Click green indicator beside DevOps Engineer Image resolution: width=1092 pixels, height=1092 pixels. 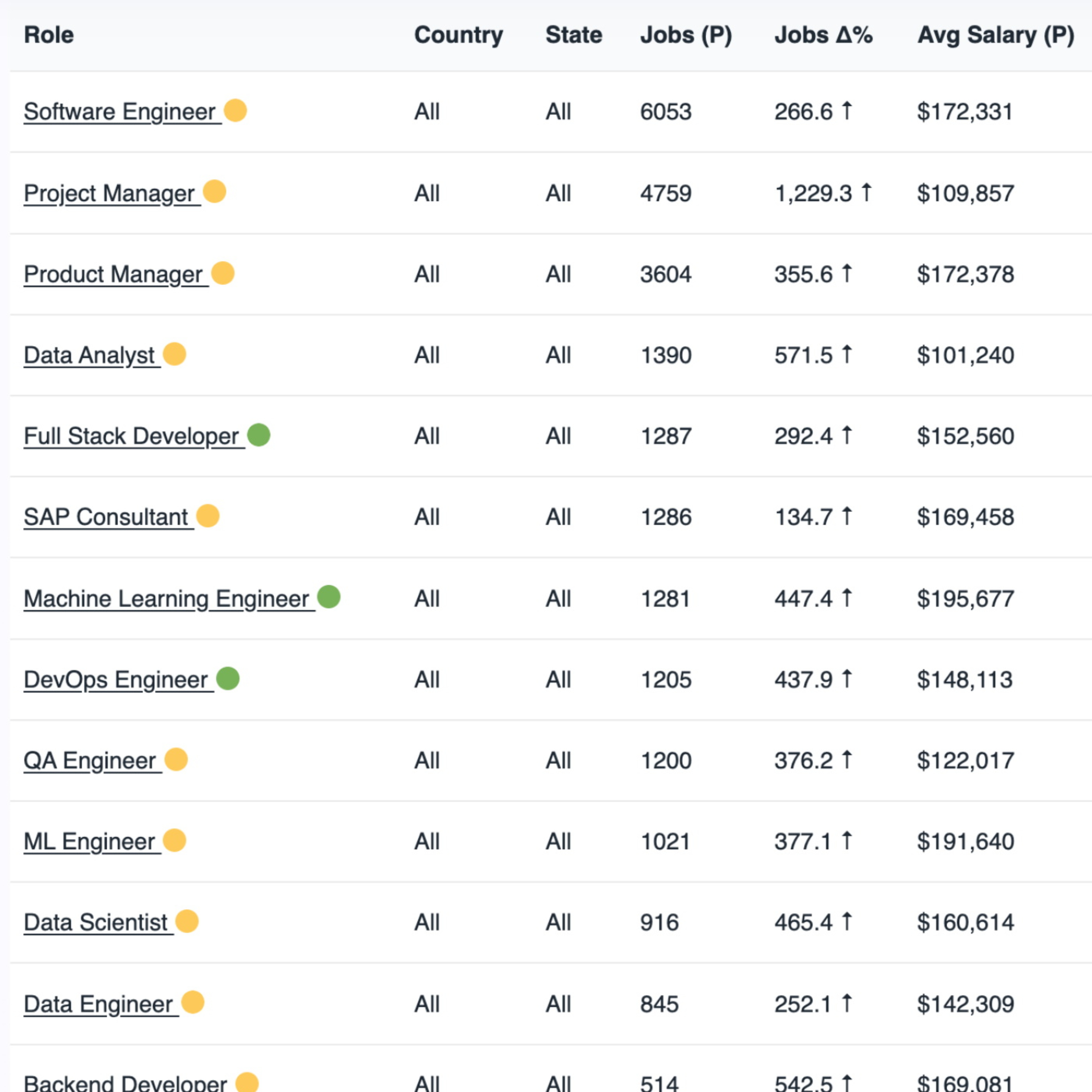pyautogui.click(x=228, y=678)
